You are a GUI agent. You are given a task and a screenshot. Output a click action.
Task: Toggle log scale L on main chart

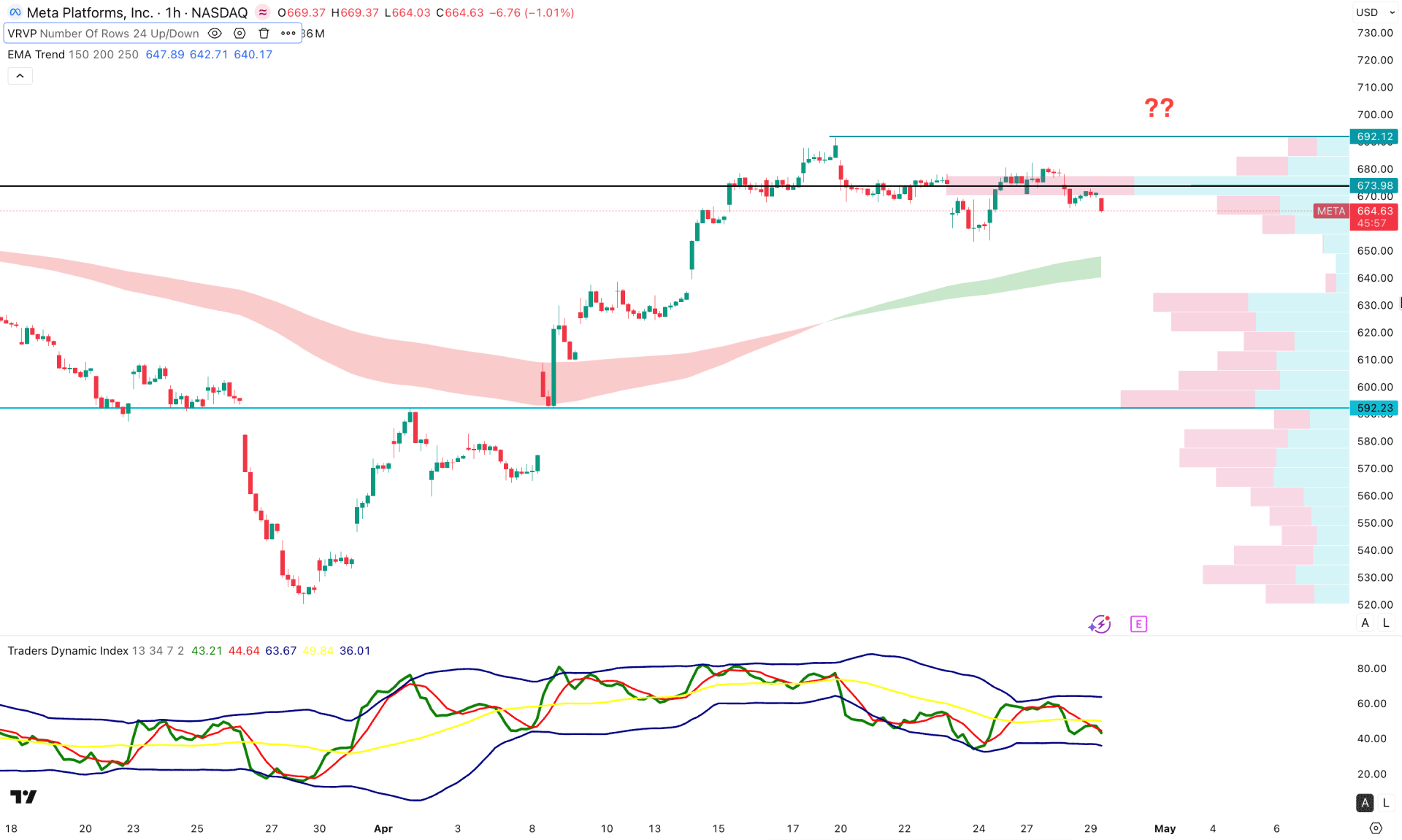tap(1386, 623)
